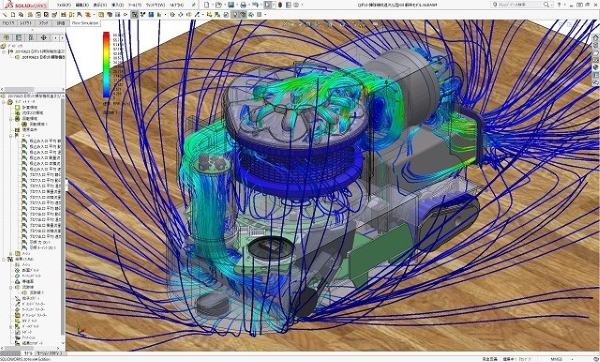Screen dimensions: 600x362
Task: Click inside the command search field
Action: click(517, 5)
